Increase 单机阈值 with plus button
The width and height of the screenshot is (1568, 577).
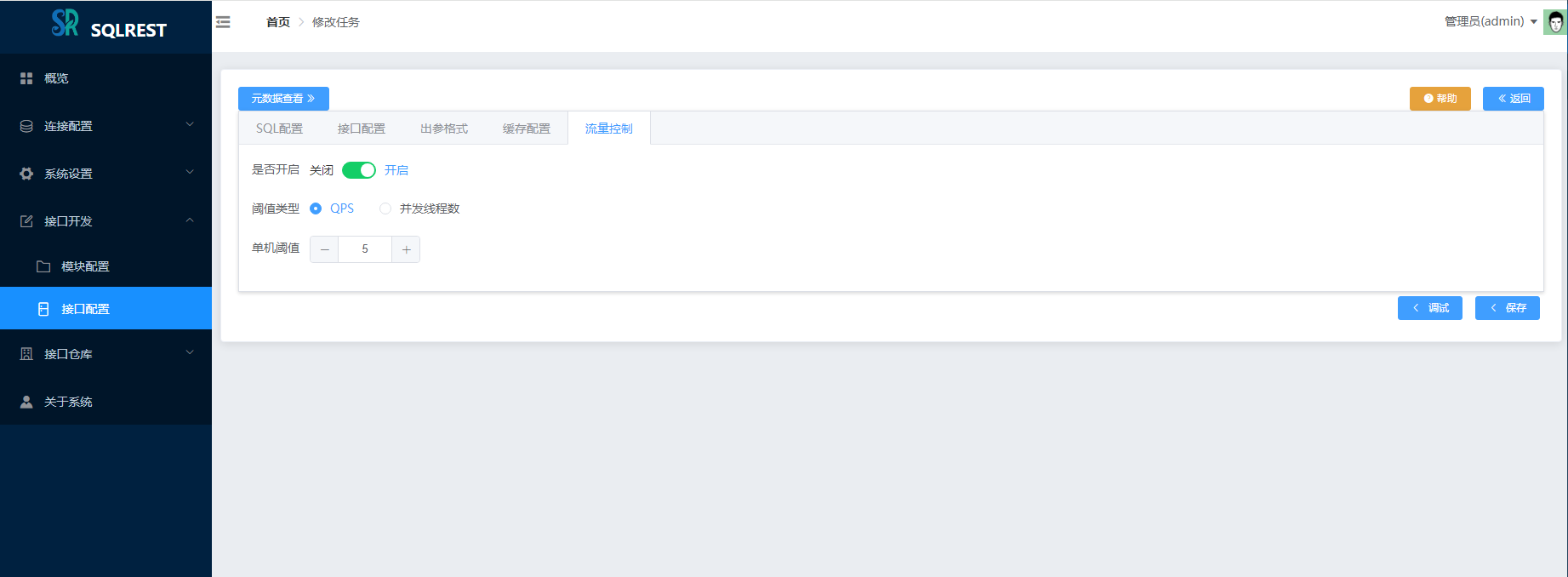pos(406,249)
